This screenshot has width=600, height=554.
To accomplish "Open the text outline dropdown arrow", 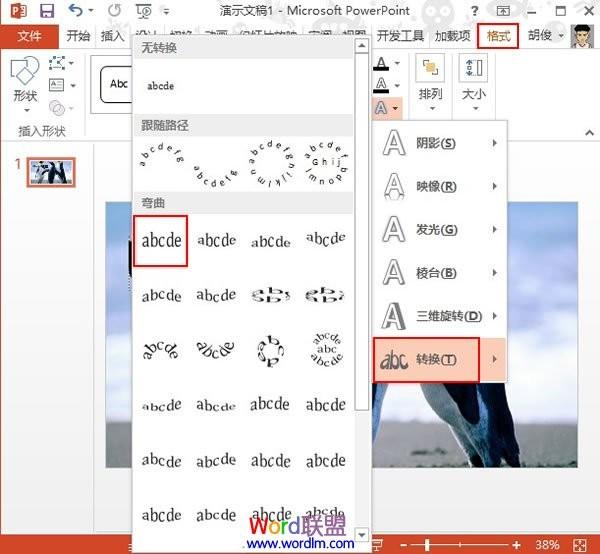I will [x=397, y=85].
